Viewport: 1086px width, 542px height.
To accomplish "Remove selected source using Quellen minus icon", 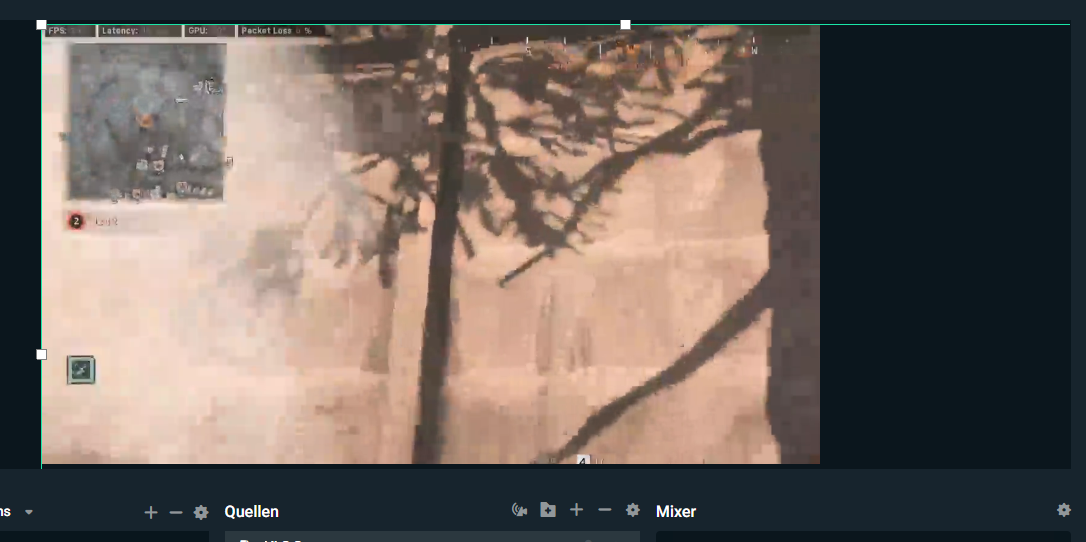I will 604,510.
